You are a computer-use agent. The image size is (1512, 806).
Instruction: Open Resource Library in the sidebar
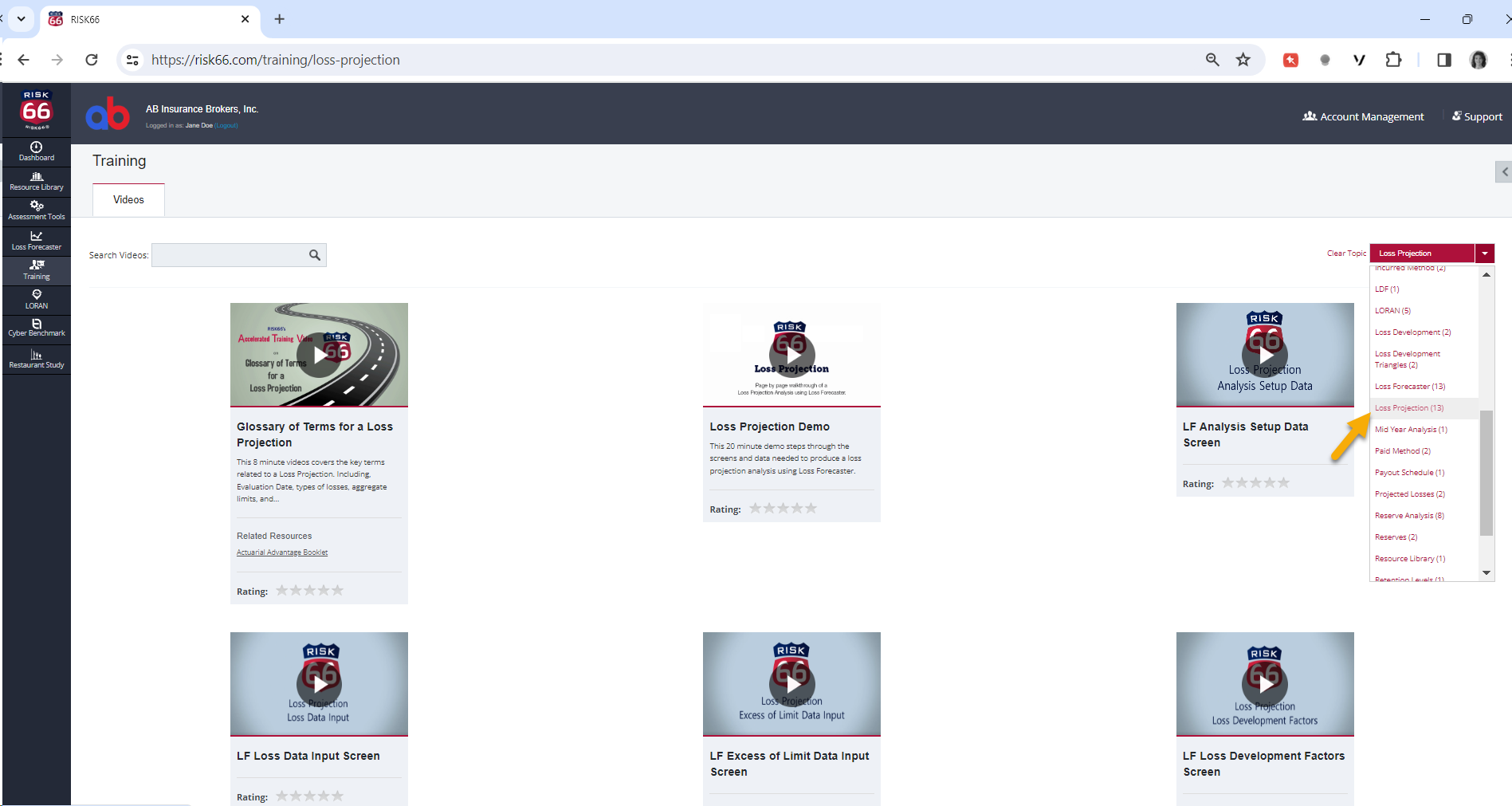pyautogui.click(x=37, y=182)
